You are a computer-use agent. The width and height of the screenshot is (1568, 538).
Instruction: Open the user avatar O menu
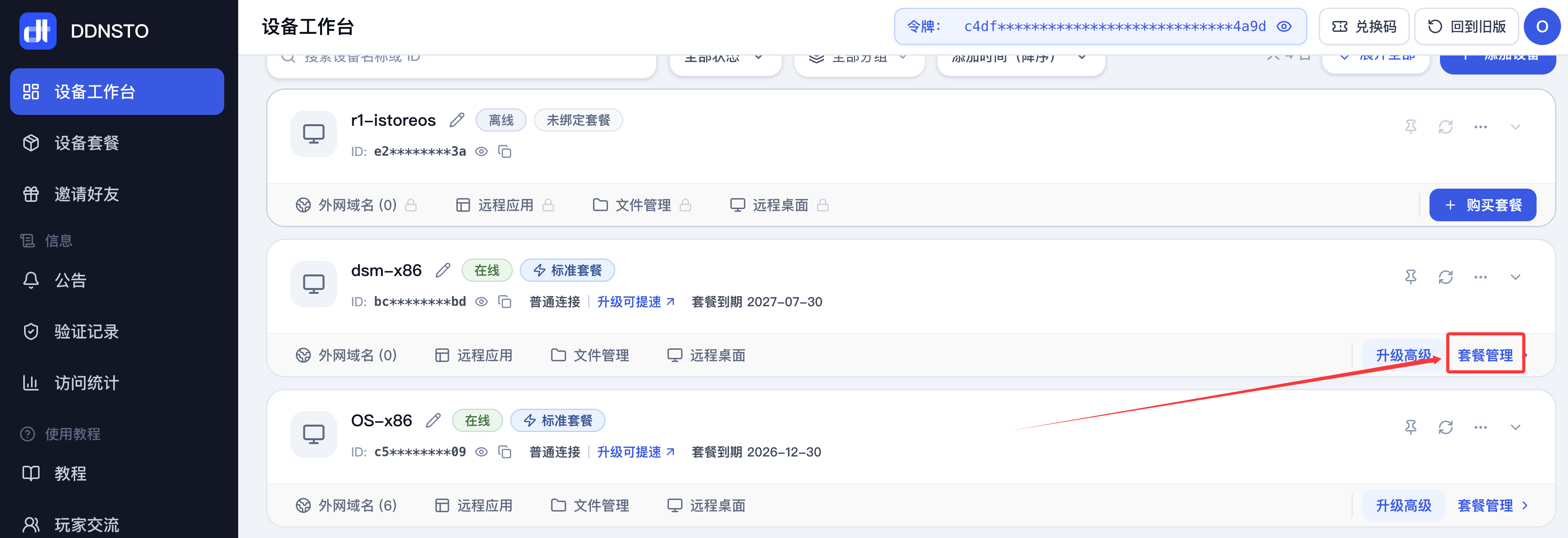(x=1542, y=26)
